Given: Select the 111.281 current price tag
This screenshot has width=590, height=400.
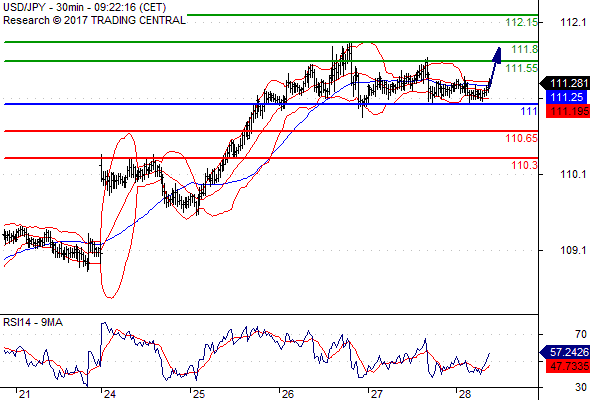Looking at the screenshot, I should coord(565,83).
